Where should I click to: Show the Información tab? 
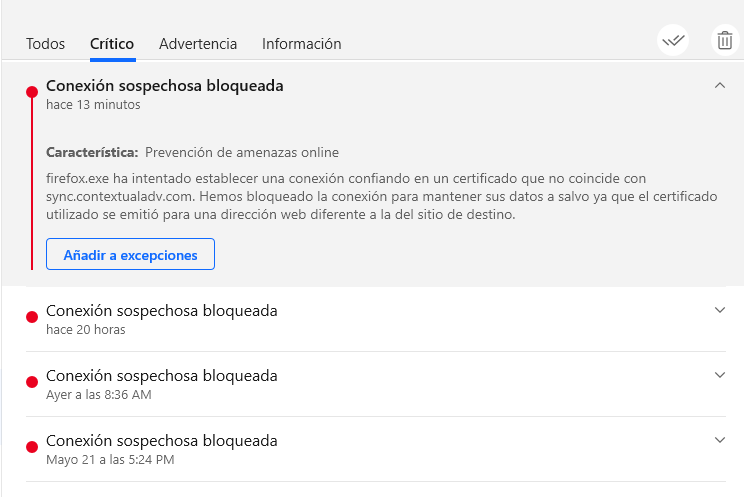[x=301, y=44]
